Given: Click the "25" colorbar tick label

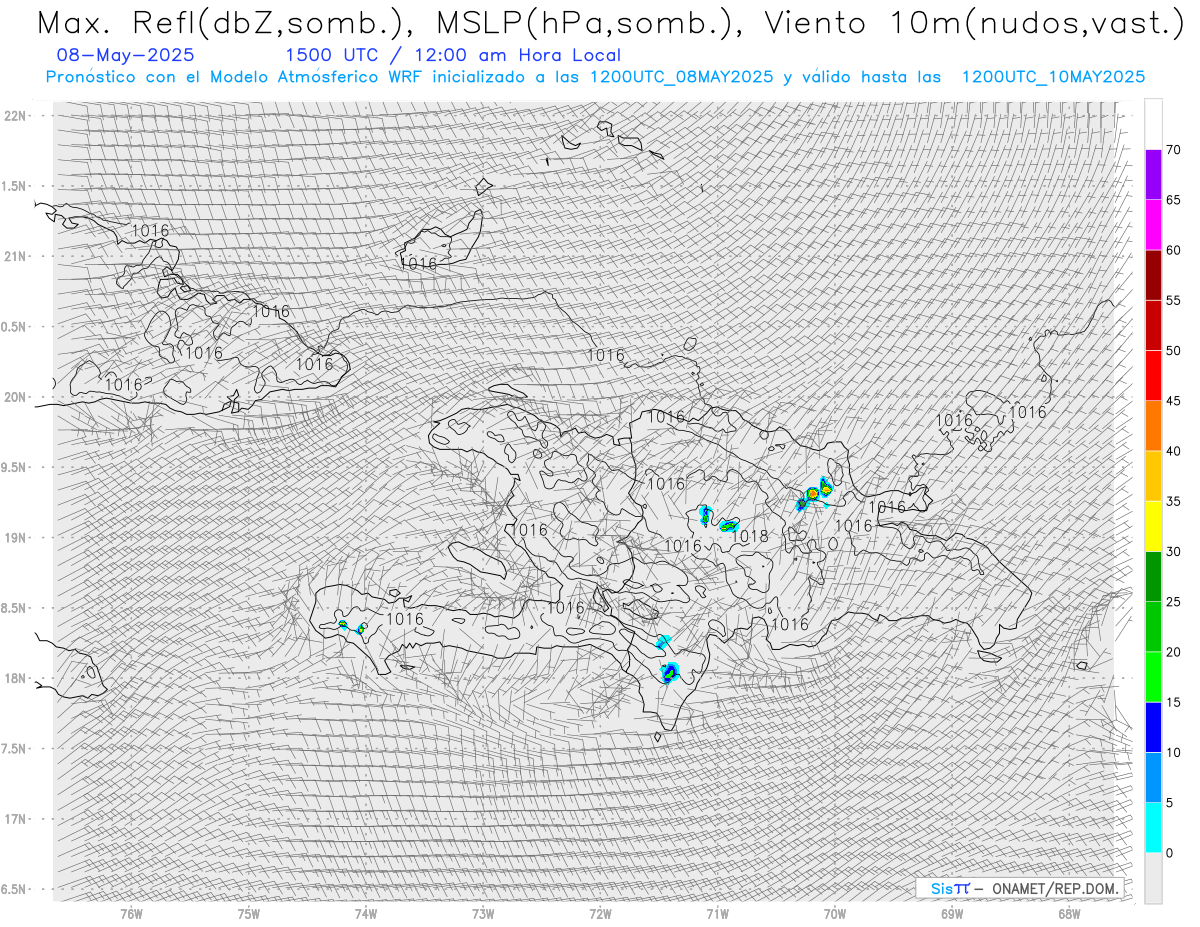Looking at the screenshot, I should tap(1173, 601).
